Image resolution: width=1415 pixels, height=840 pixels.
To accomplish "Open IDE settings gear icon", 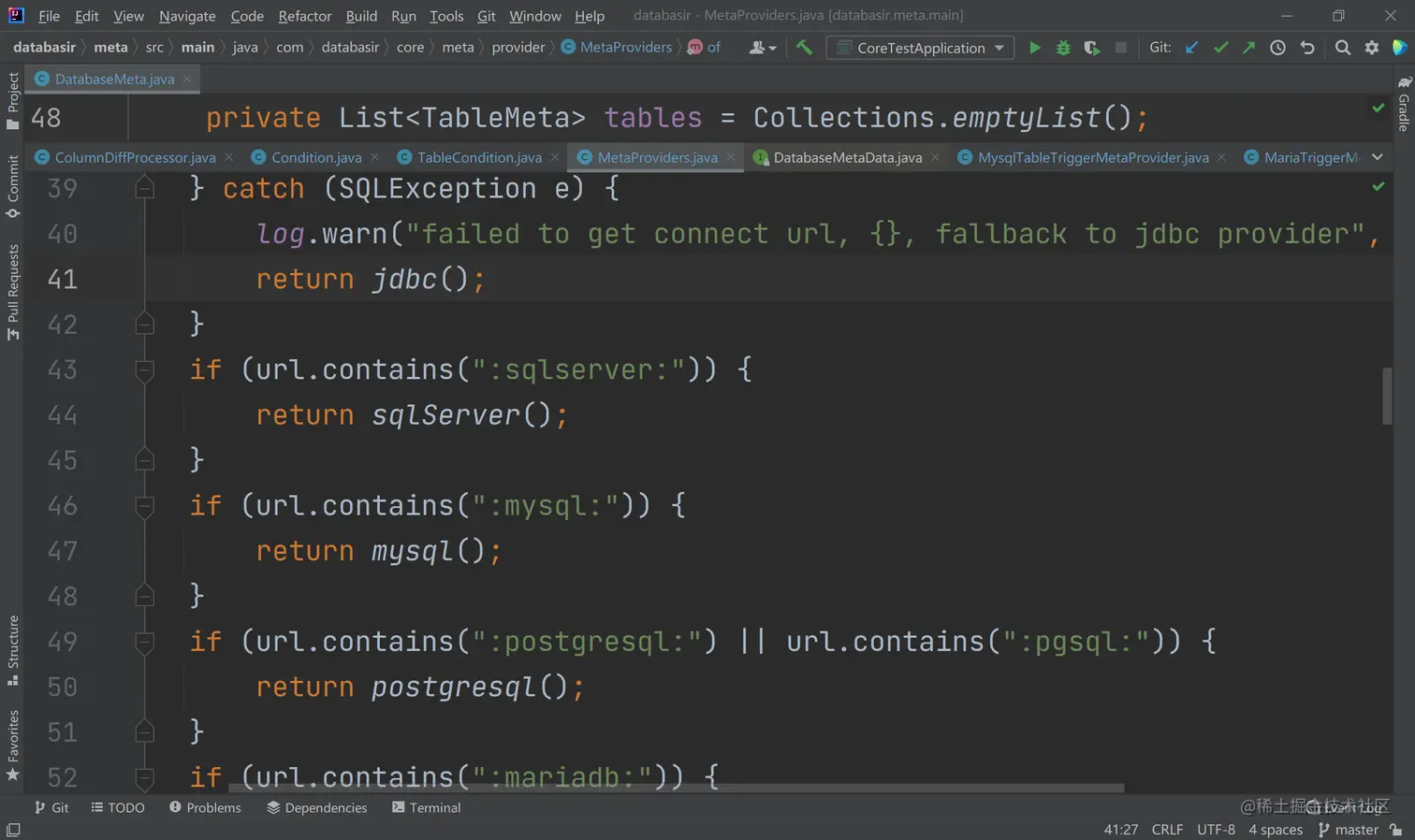I will point(1372,48).
